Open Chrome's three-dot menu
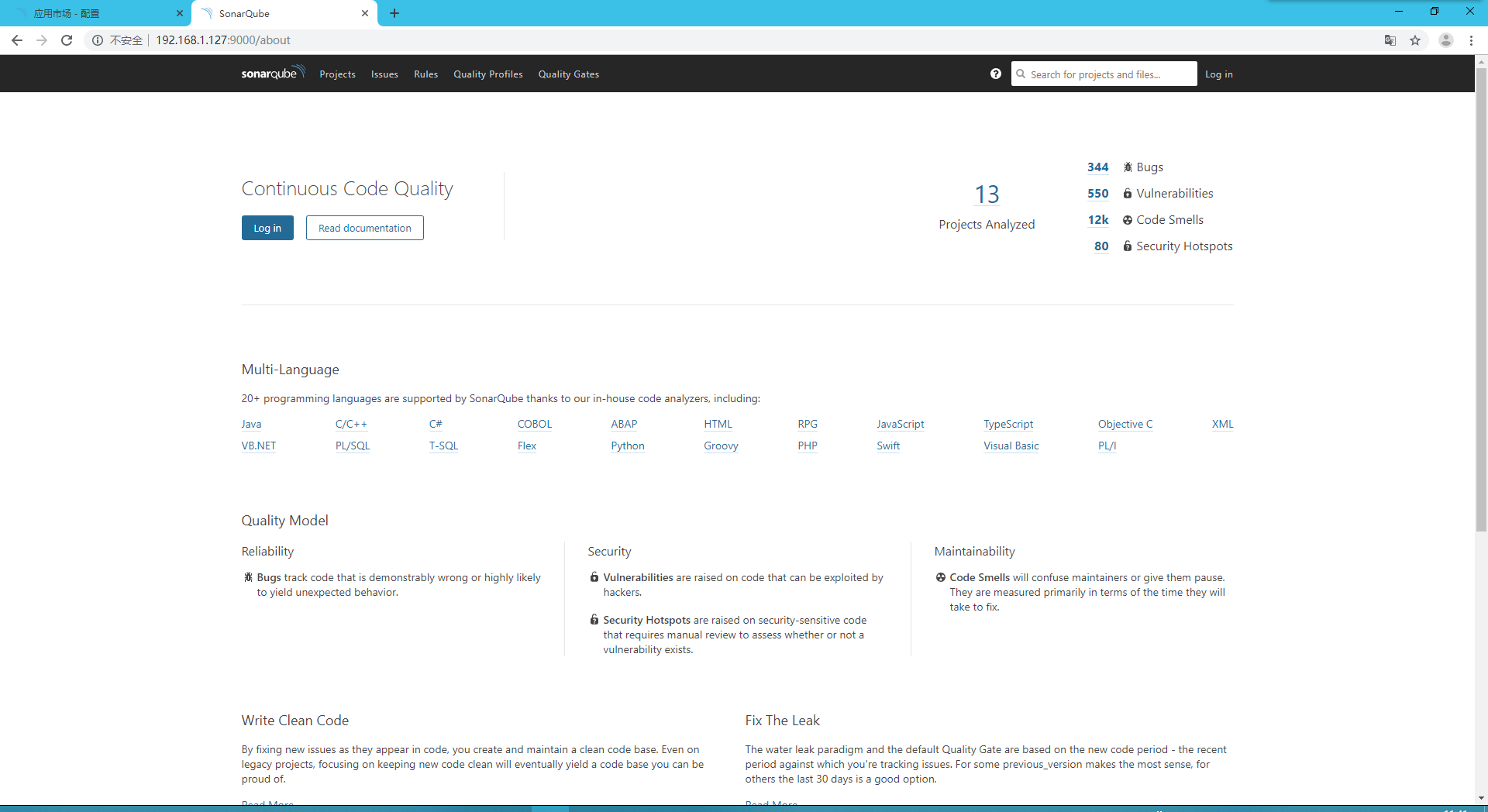 coord(1472,40)
